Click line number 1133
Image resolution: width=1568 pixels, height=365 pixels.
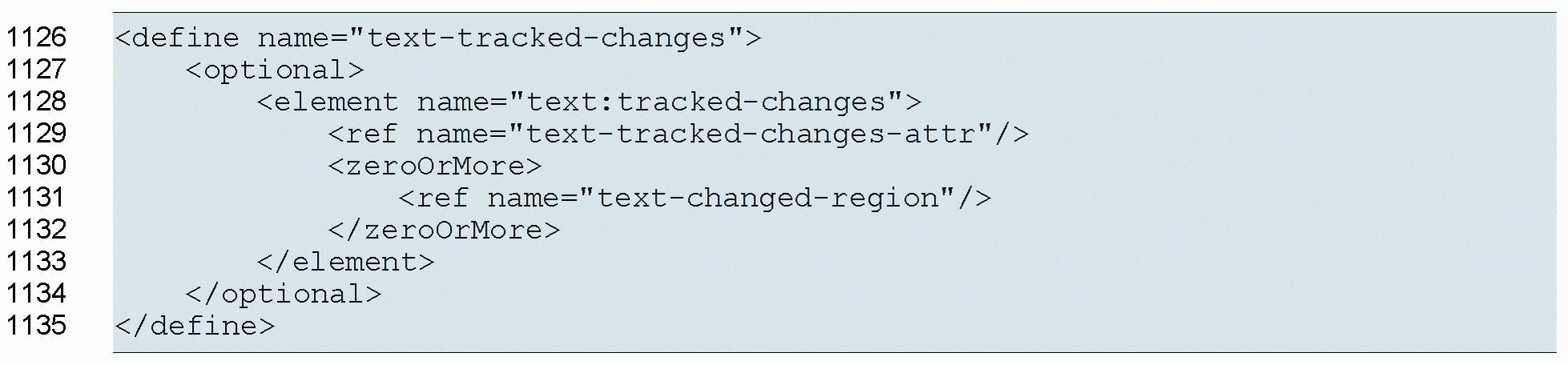tap(36, 262)
